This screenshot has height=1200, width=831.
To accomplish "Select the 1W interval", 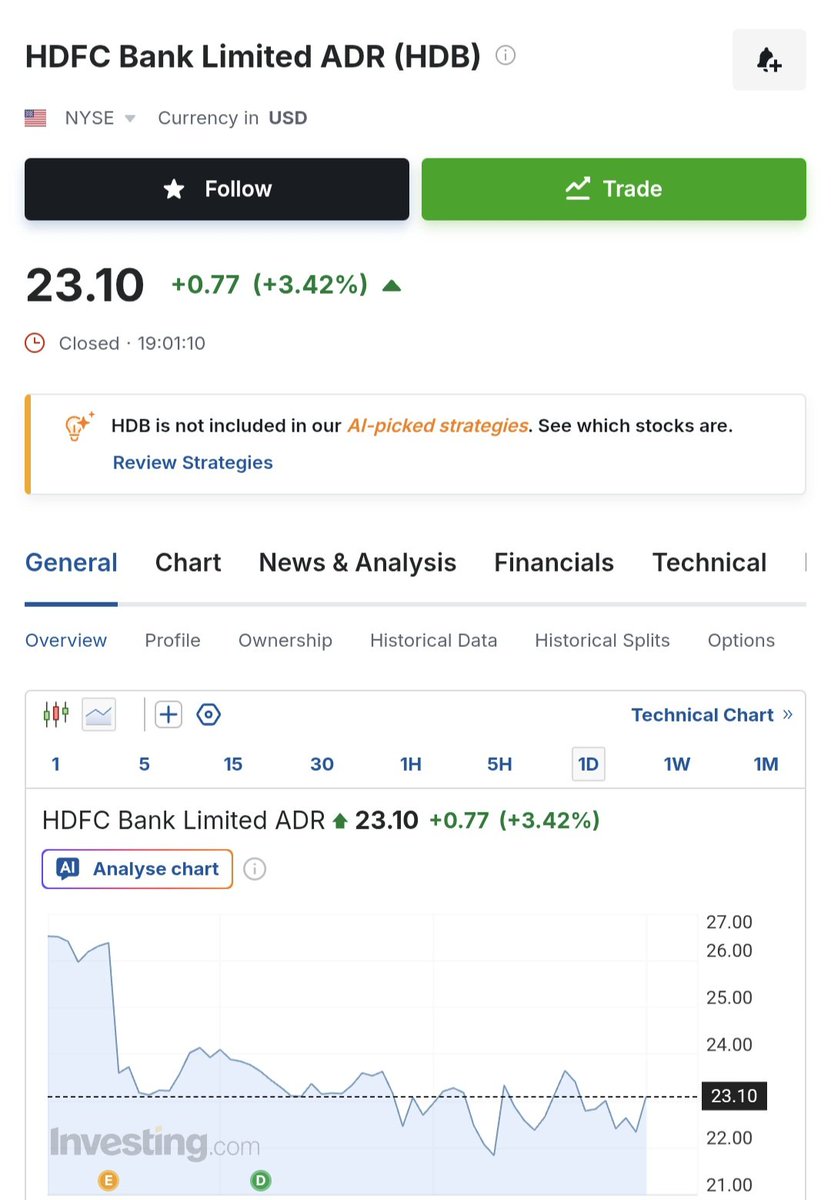I will pyautogui.click(x=677, y=764).
